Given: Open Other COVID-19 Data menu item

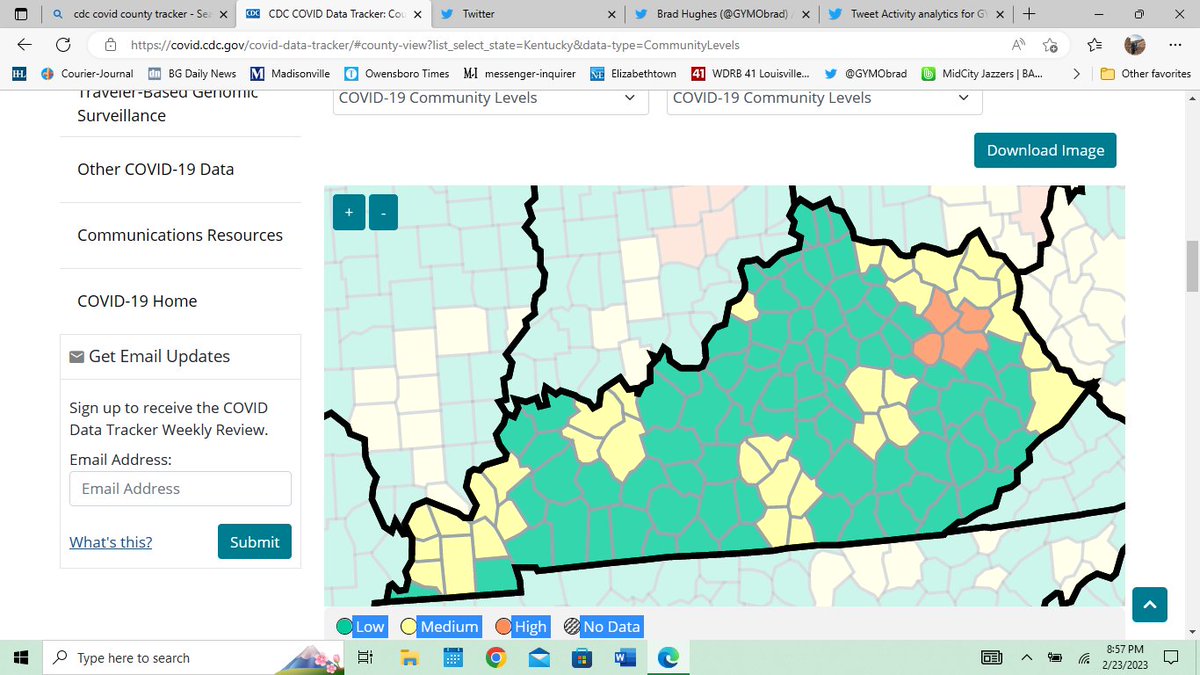Looking at the screenshot, I should coord(155,169).
